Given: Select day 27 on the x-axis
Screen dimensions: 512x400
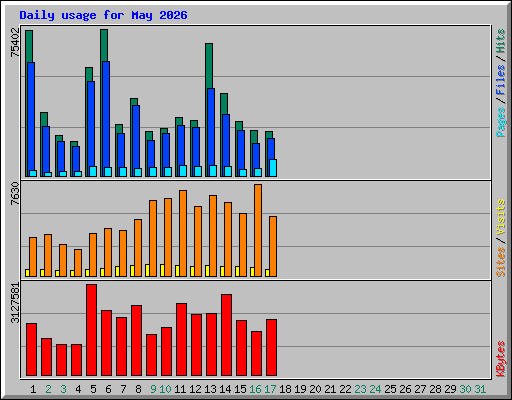Looking at the screenshot, I should click(420, 389).
